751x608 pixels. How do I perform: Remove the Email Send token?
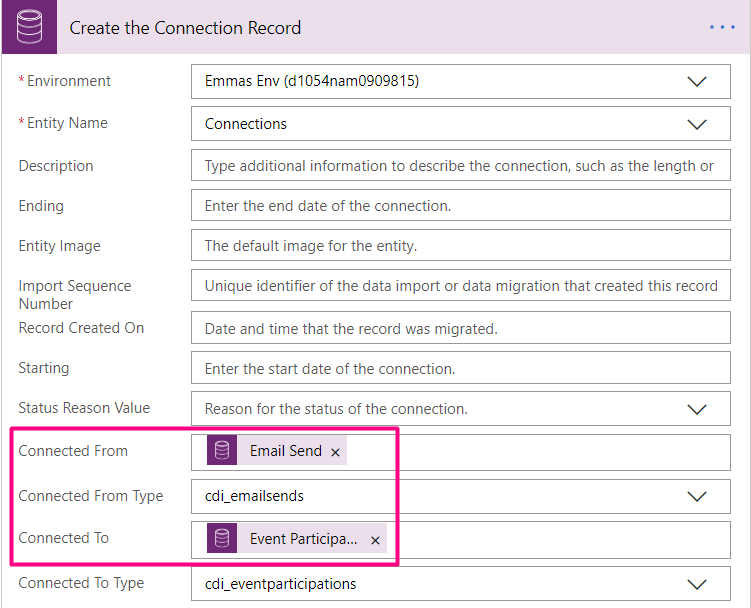coord(336,452)
